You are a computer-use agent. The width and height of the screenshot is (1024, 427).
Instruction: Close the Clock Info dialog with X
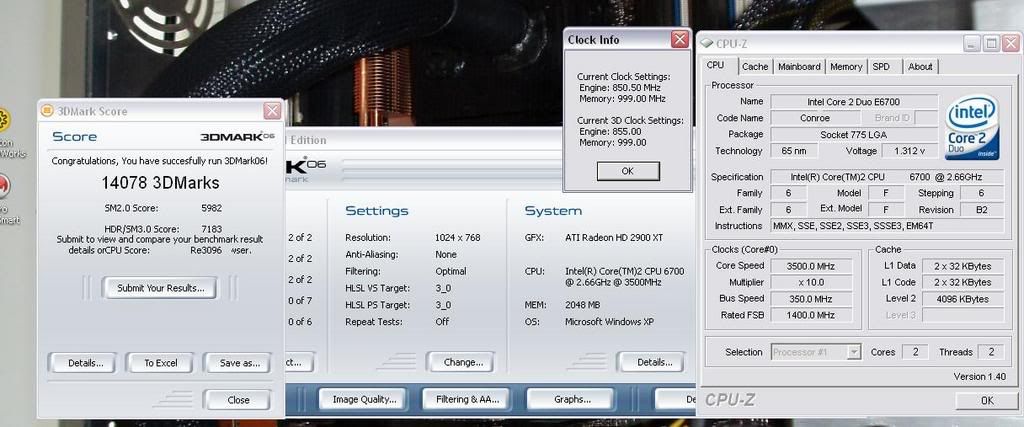[680, 40]
